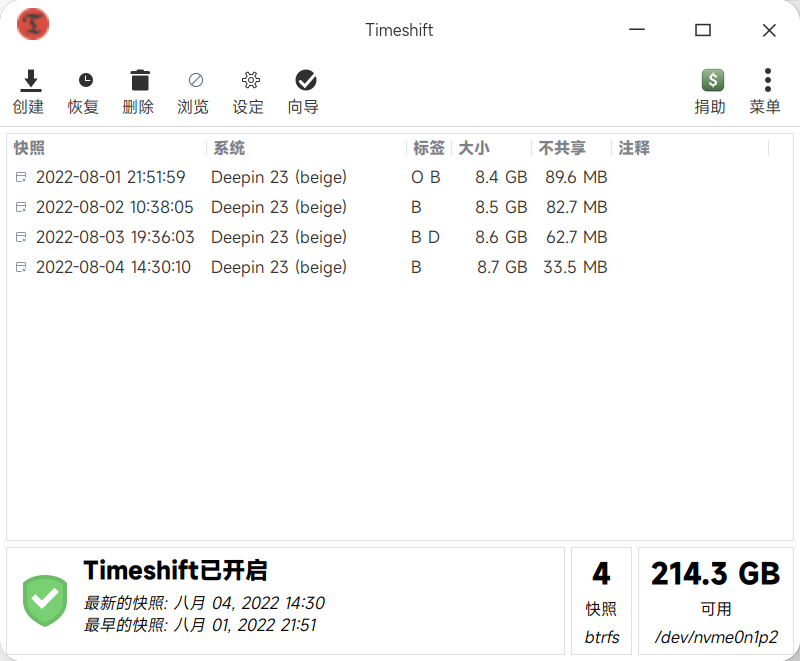Click the 最新的快照 status line
Image resolution: width=800 pixels, height=661 pixels.
[204, 603]
